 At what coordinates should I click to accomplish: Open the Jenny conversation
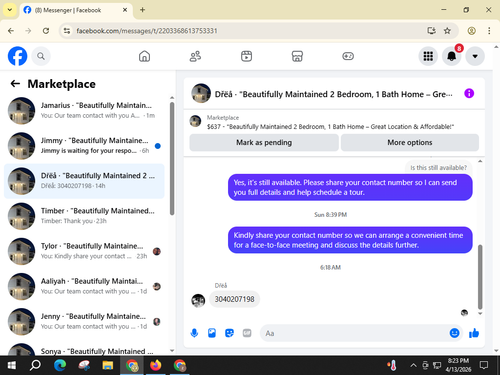point(84,322)
